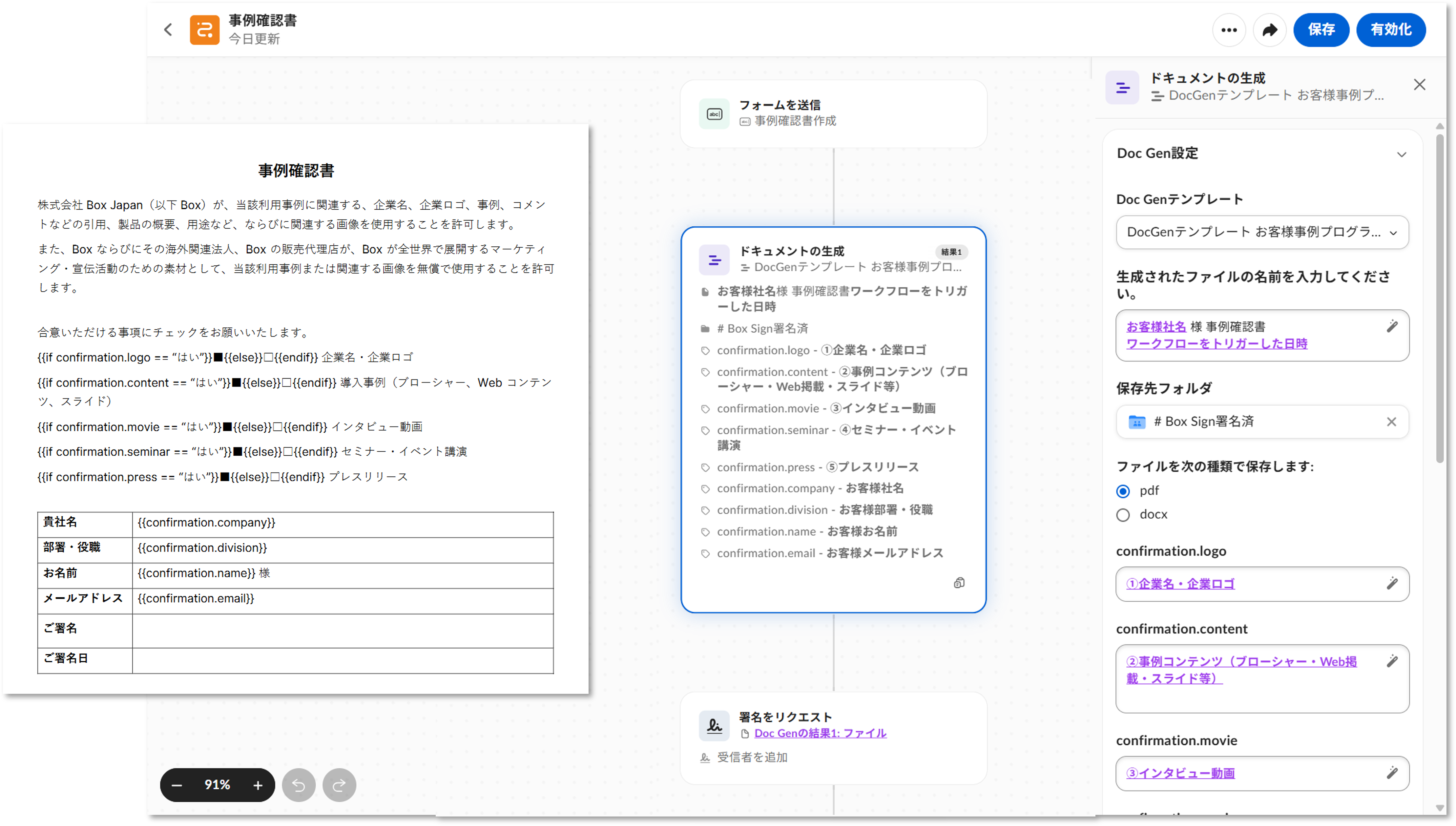Click the 事例確認書 heading in document preview
Image resolution: width=1456 pixels, height=826 pixels.
point(296,171)
